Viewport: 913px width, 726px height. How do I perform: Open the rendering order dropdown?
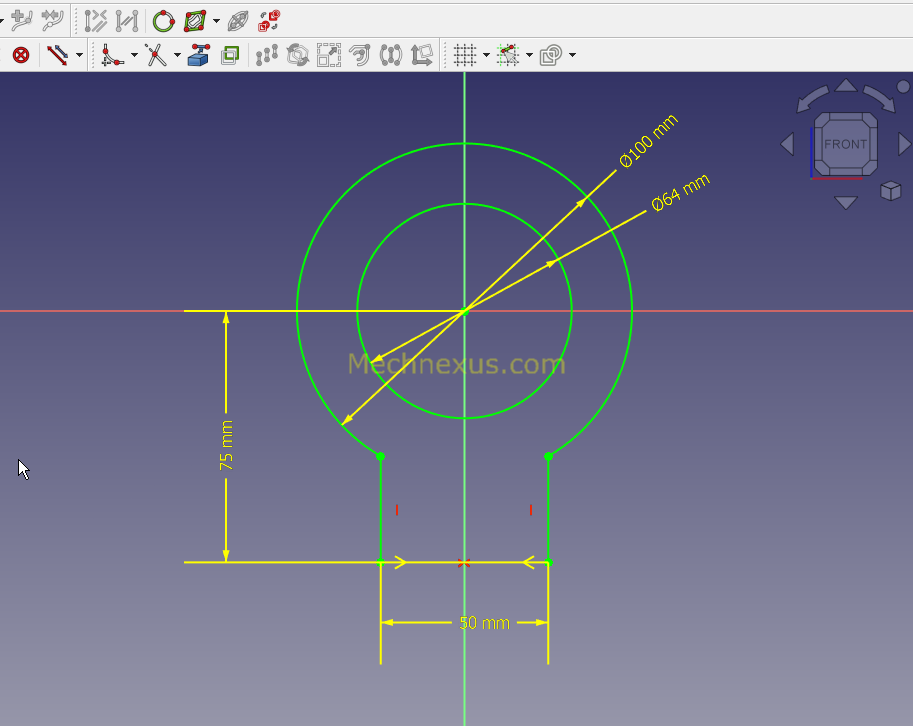pyautogui.click(x=572, y=55)
